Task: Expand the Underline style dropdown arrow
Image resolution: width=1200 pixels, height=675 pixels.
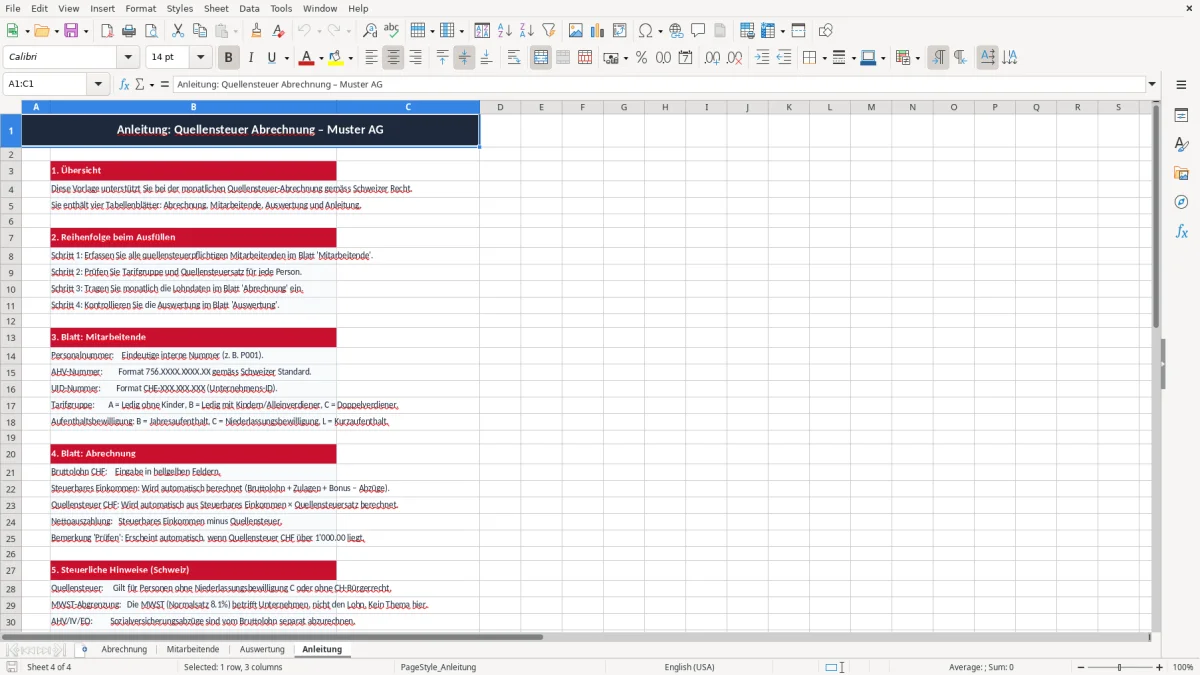Action: tap(287, 58)
